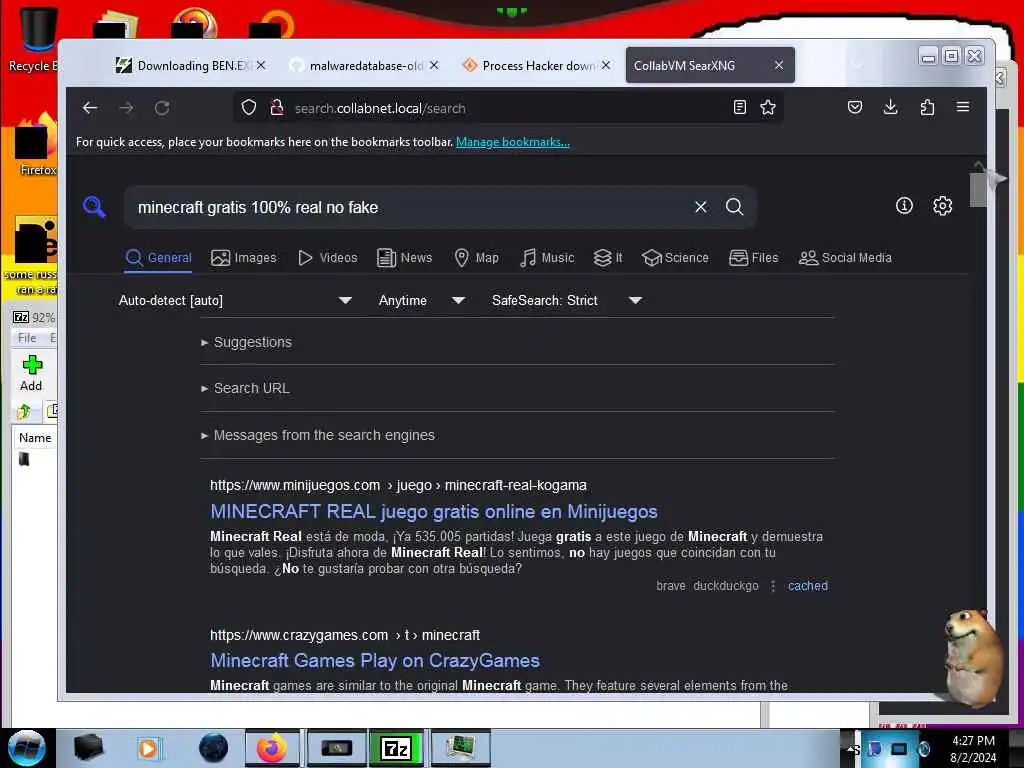Select the Images search category
This screenshot has width=1024, height=768.
tap(244, 258)
